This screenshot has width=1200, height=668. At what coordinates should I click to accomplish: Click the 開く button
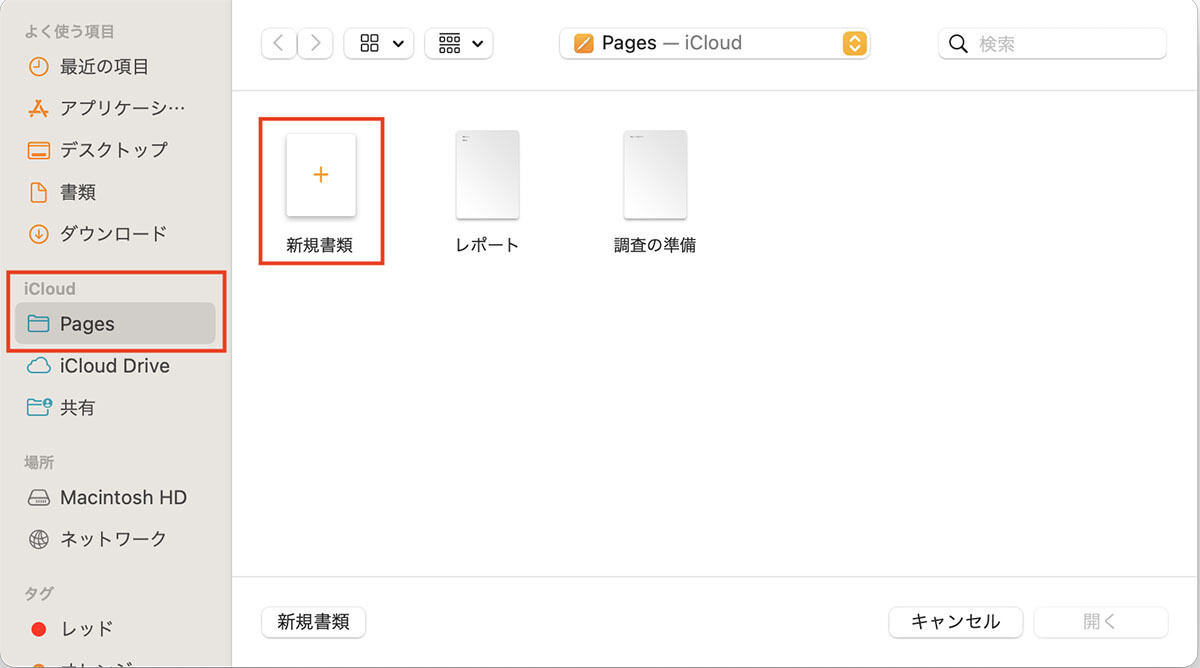(x=1100, y=622)
